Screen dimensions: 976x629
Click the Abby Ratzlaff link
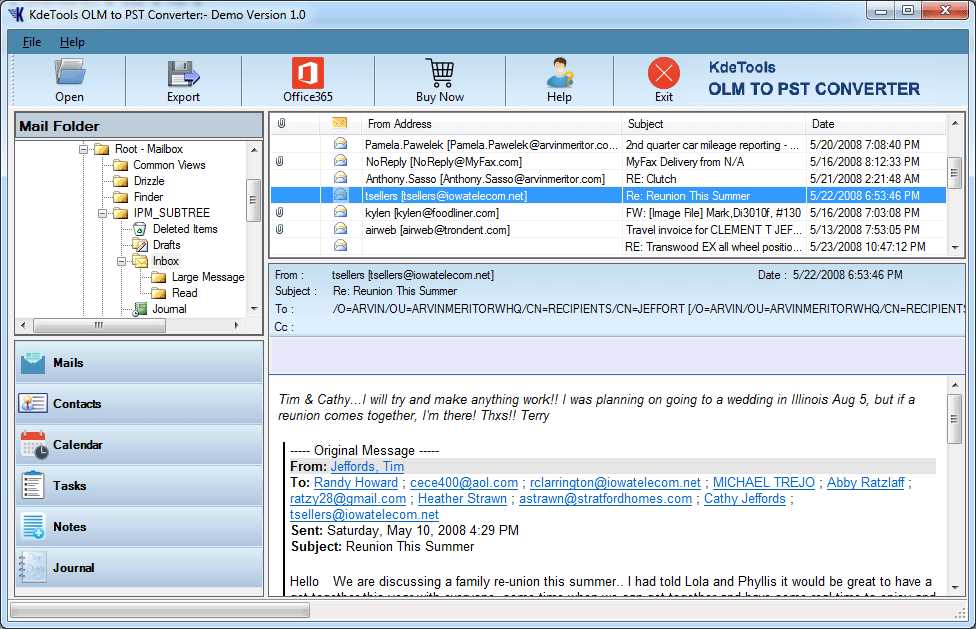point(865,483)
